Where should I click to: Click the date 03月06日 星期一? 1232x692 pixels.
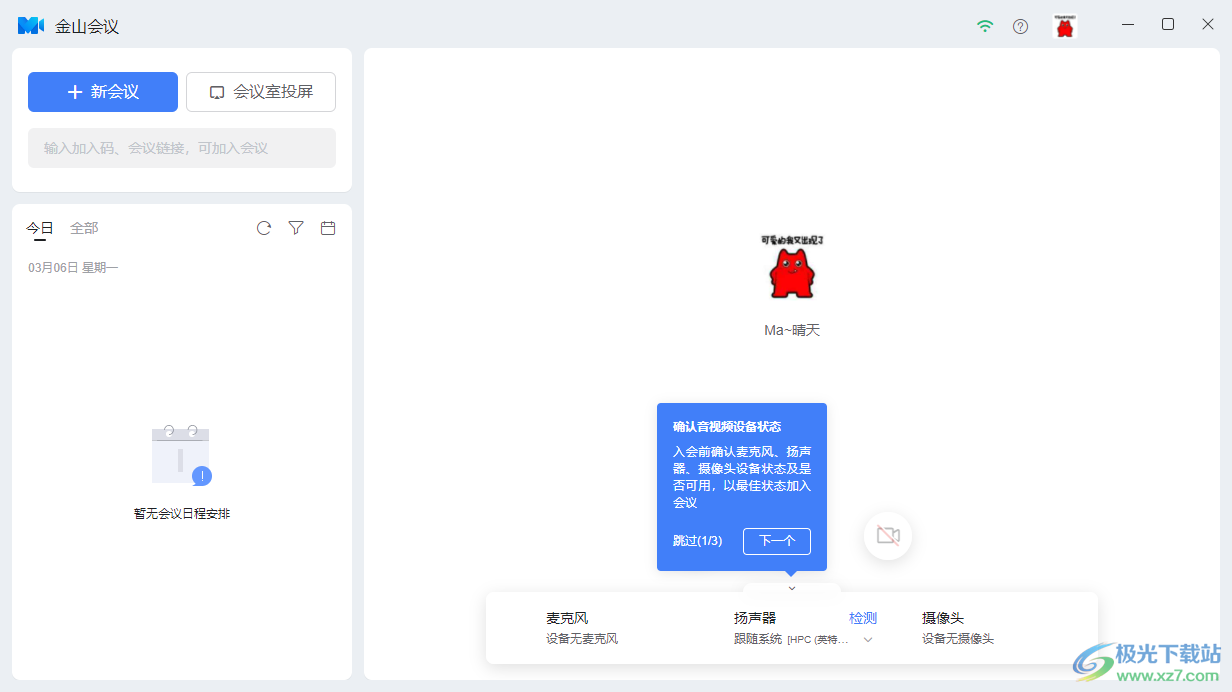pos(73,268)
